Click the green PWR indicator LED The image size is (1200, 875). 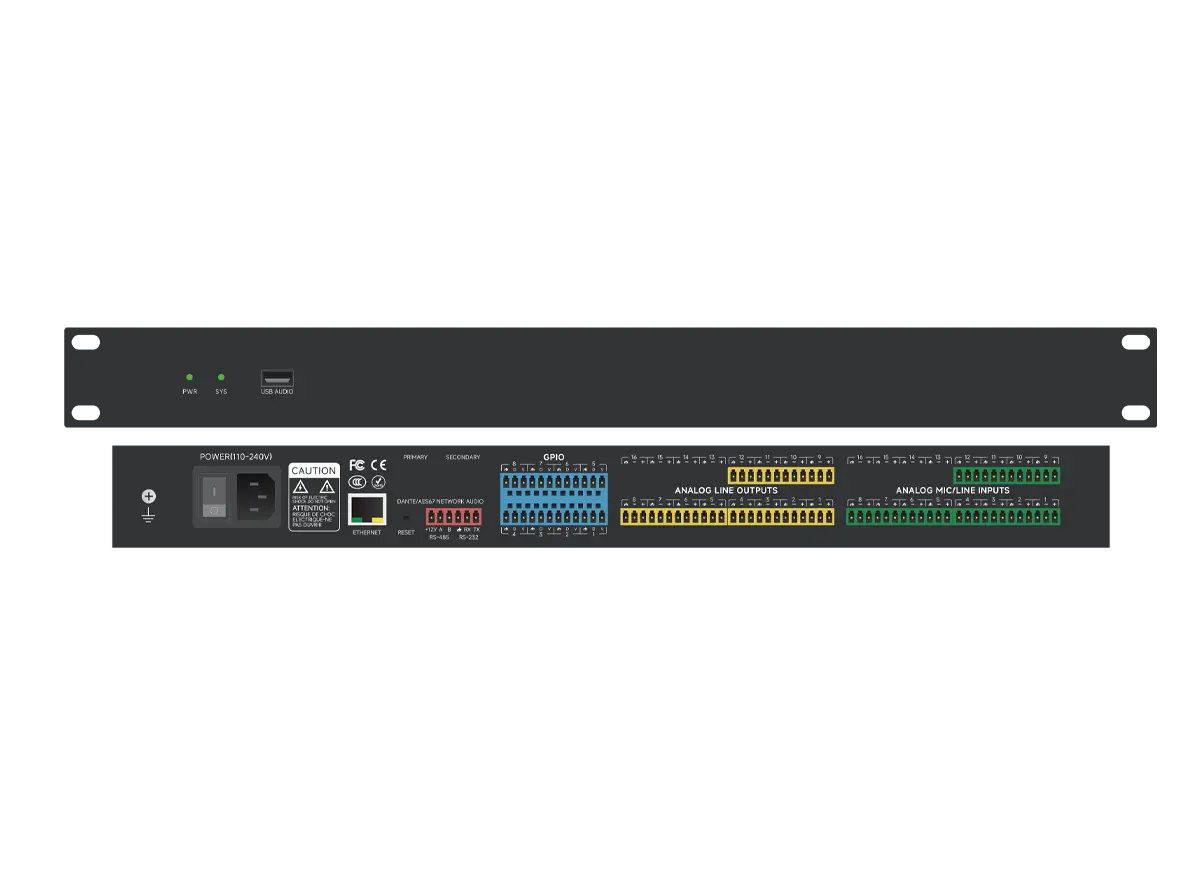click(189, 377)
